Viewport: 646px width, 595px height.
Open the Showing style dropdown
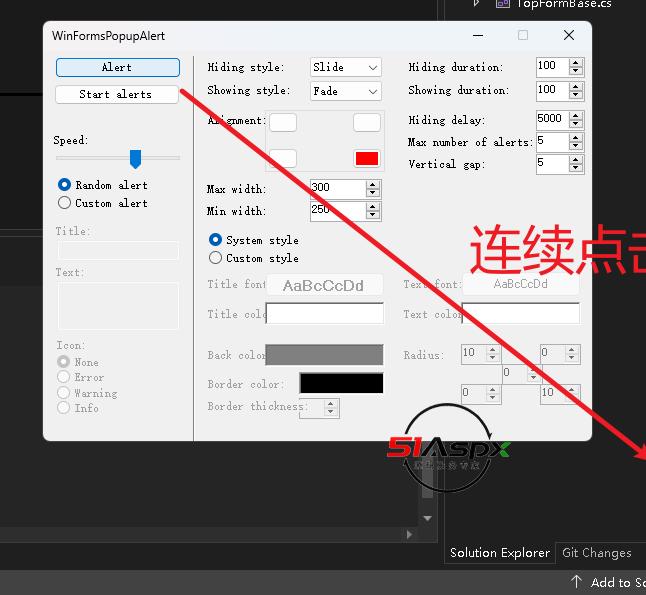(346, 91)
